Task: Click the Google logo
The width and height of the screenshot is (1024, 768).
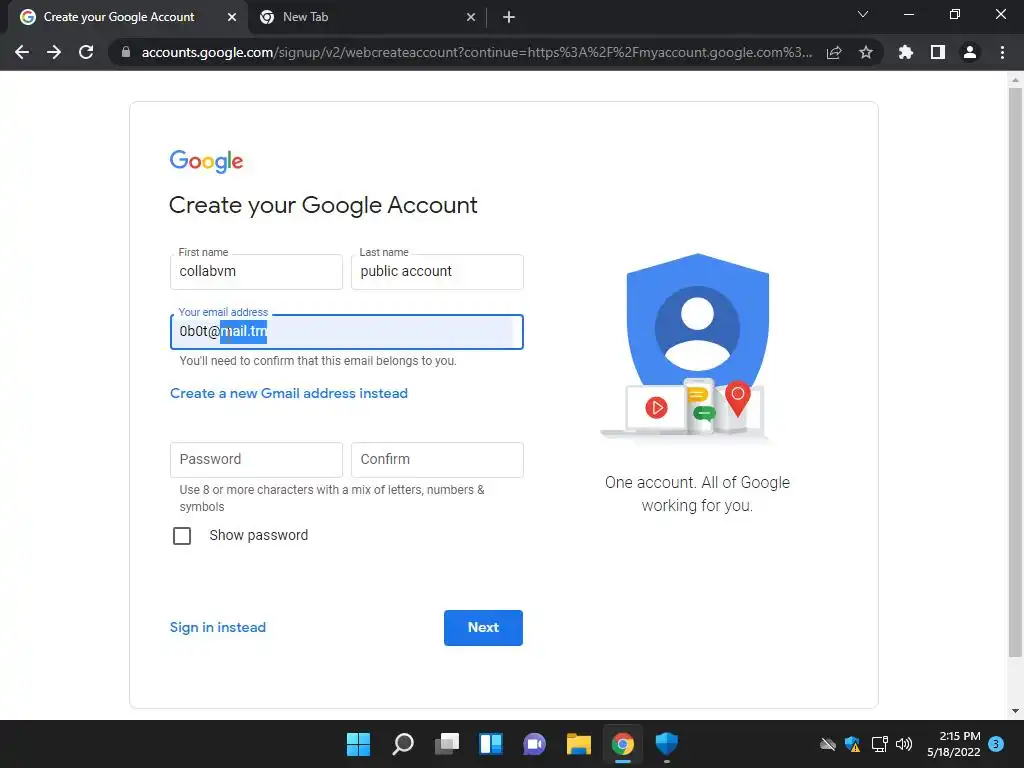Action: click(206, 161)
